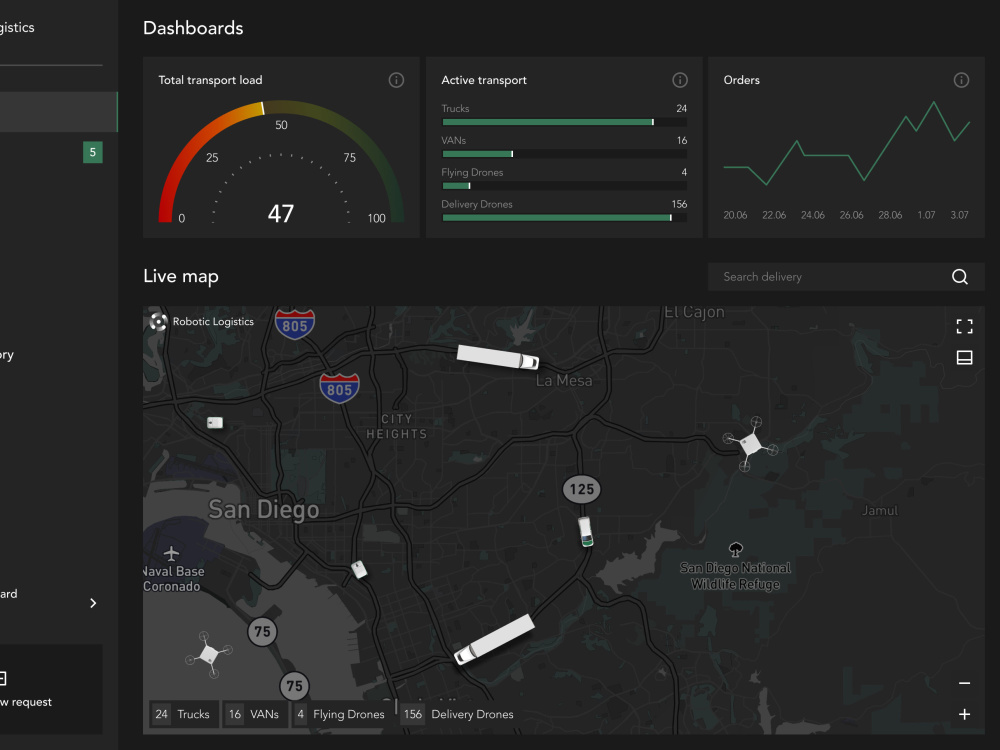Click the route 125 shield
The image size is (1000, 750).
582,489
